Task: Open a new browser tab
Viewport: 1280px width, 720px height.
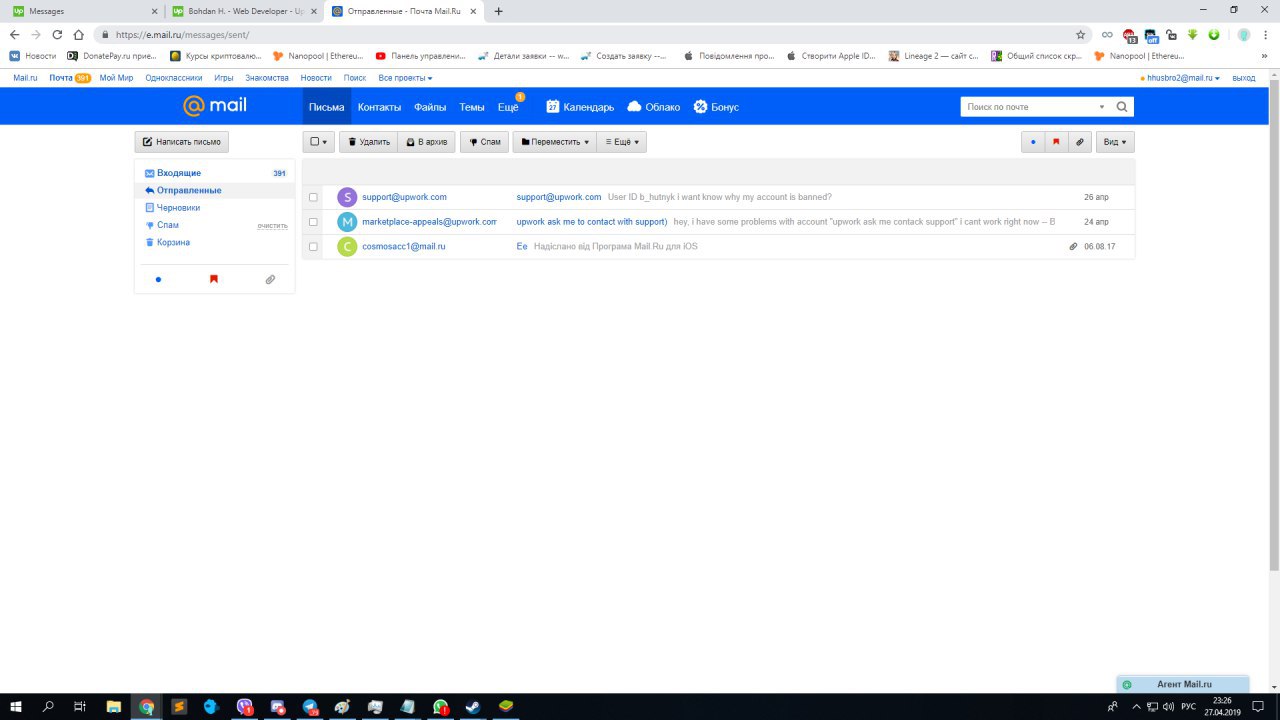Action: 499,11
